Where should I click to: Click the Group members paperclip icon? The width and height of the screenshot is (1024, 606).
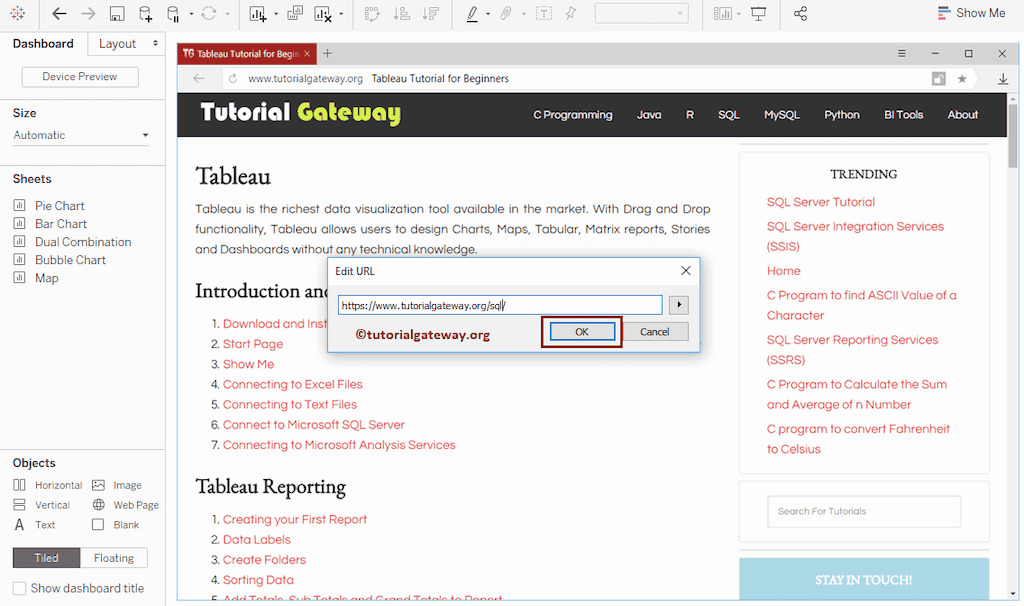click(x=505, y=14)
